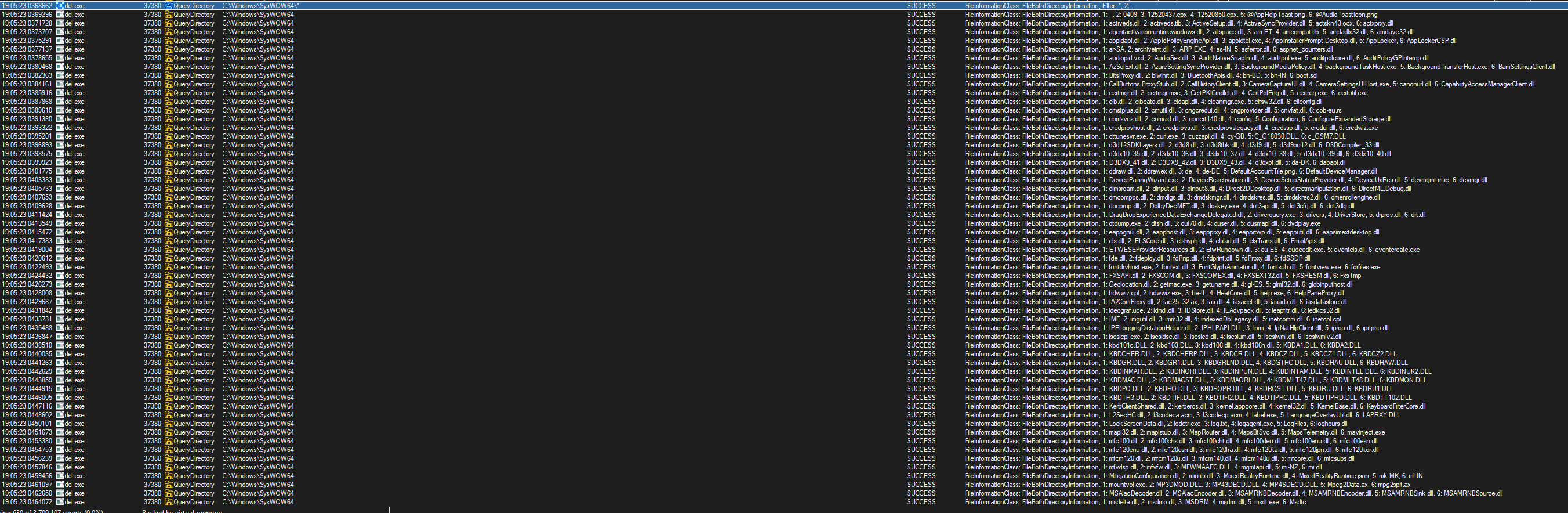The height and width of the screenshot is (513, 1568).
Task: Click the del.exe process icon in row 19:05:23,0389610
Action: pyautogui.click(x=60, y=110)
